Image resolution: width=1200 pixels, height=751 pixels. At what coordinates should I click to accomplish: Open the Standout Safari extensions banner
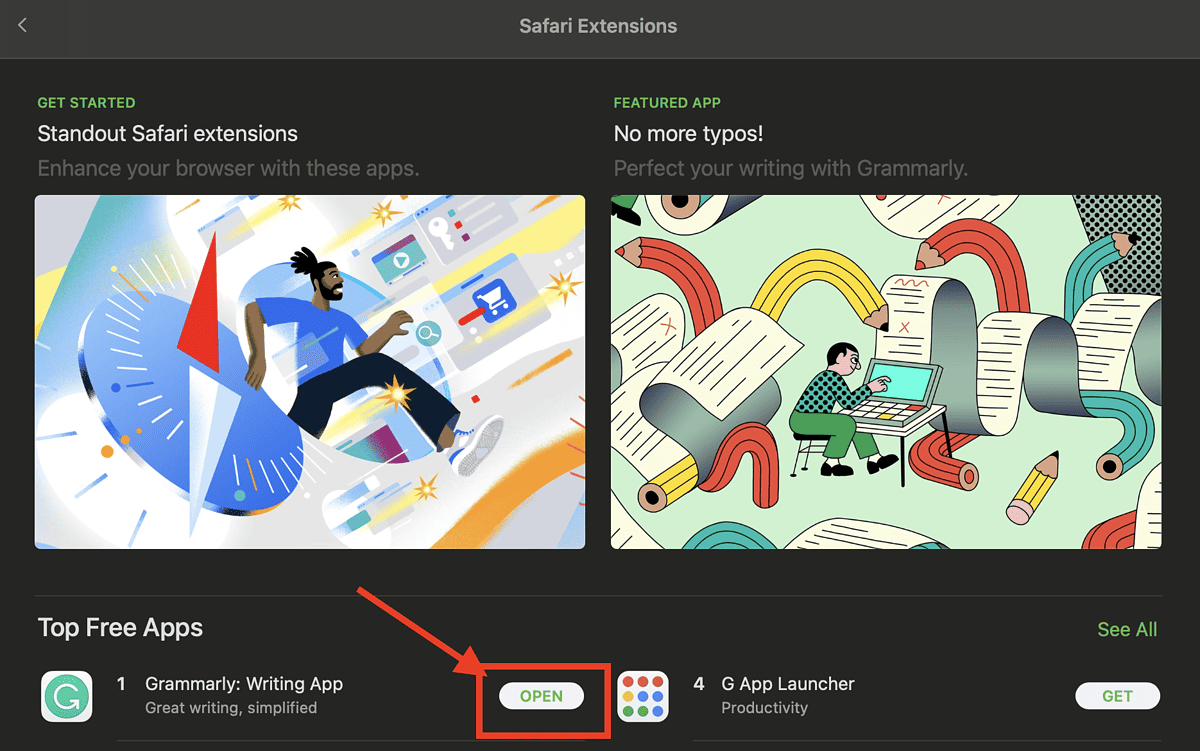point(310,371)
